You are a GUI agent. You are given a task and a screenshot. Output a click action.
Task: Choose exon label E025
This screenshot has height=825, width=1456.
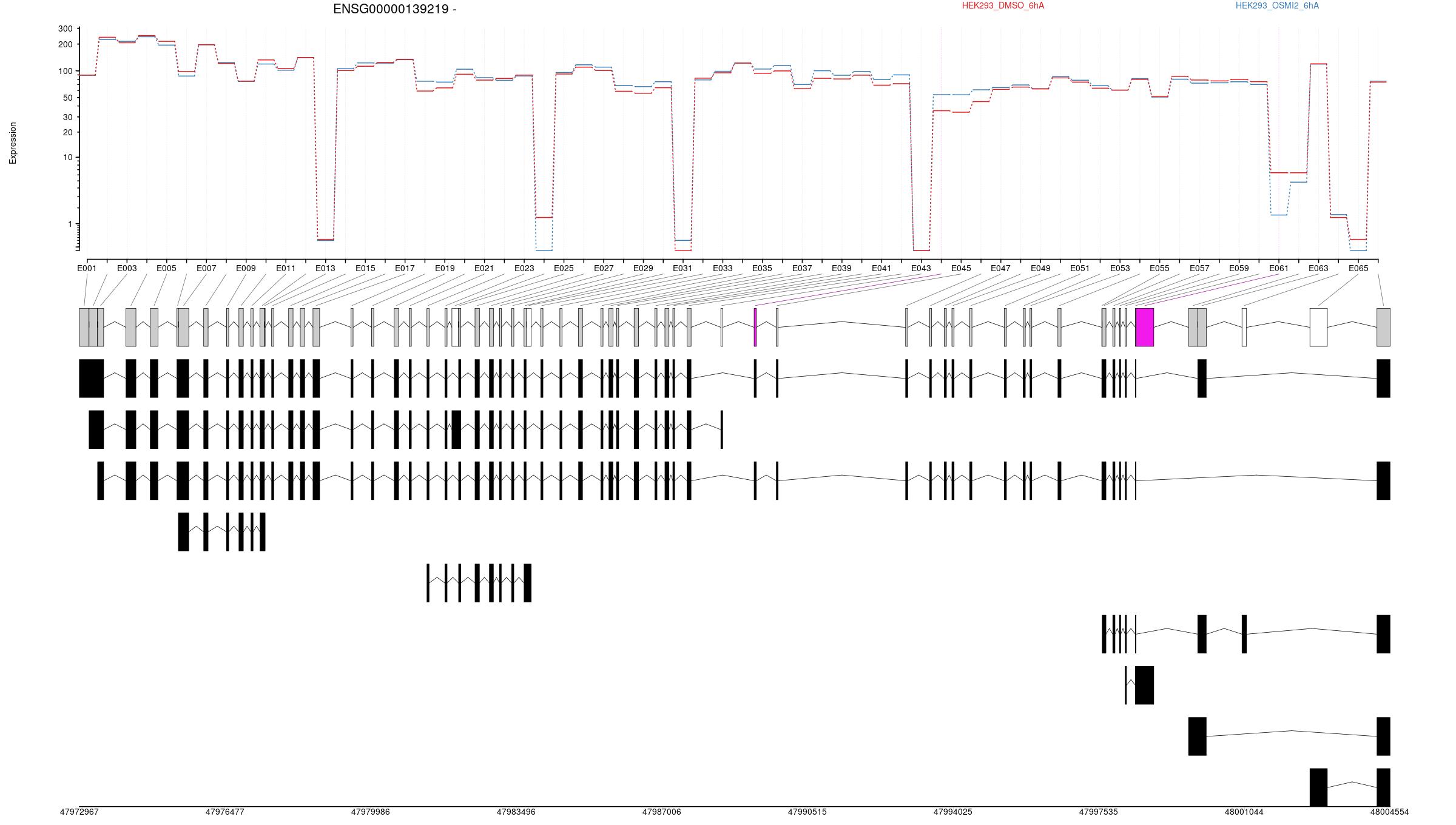(x=564, y=268)
